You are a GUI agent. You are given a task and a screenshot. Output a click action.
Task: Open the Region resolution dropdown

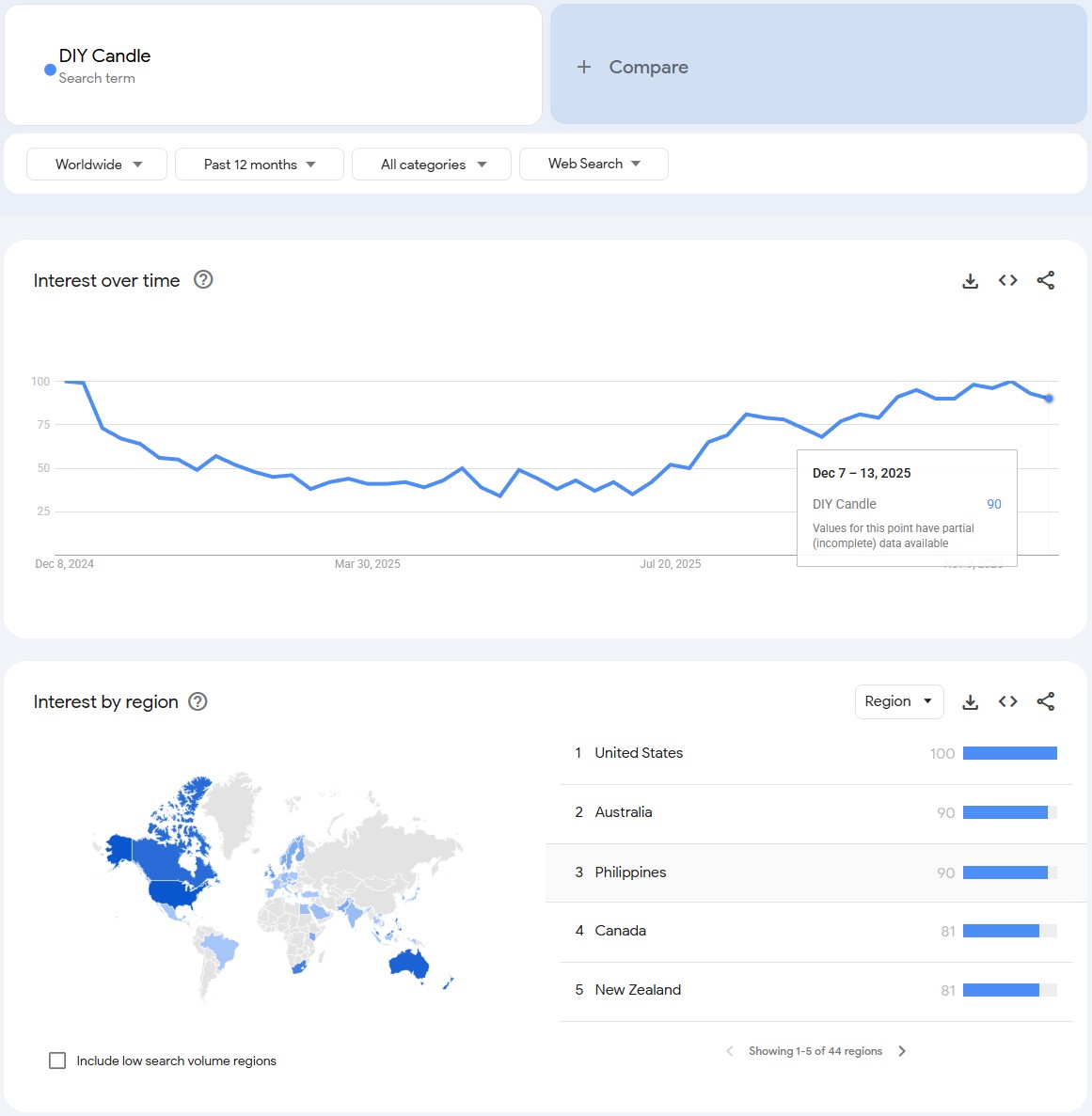tap(898, 701)
